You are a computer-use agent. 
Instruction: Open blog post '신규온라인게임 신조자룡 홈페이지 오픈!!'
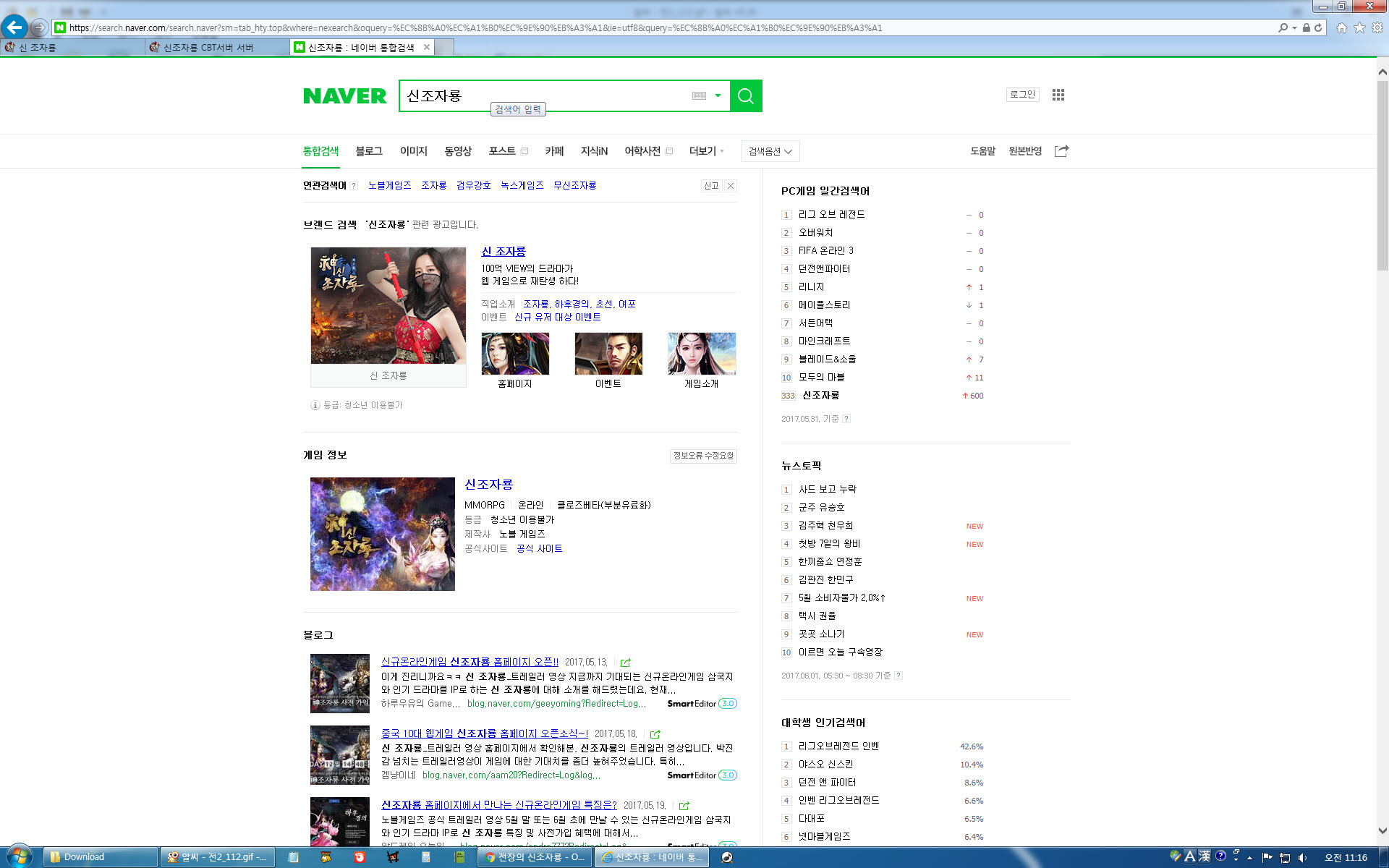[x=470, y=662]
